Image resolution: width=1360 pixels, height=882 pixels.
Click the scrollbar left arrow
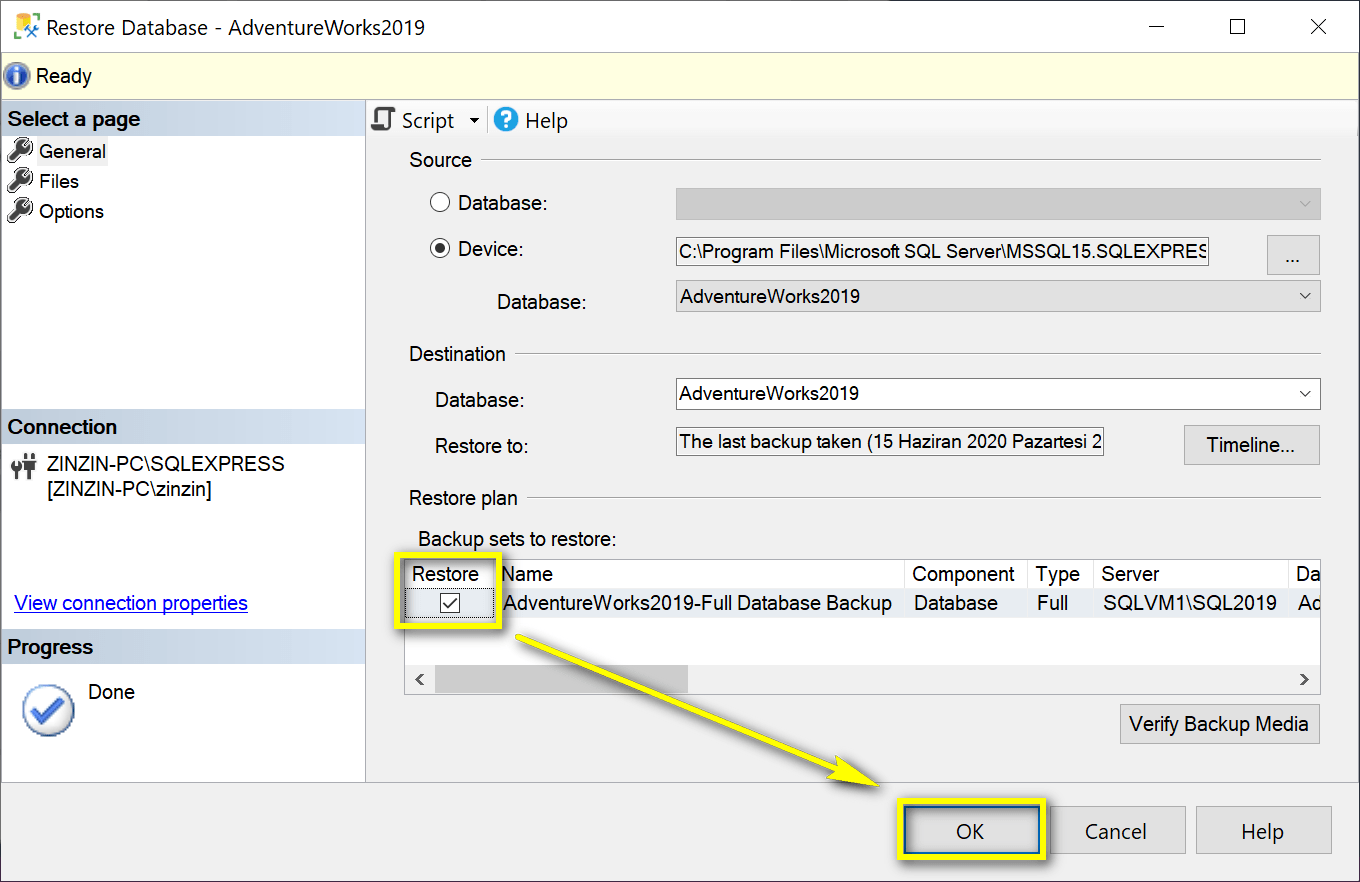pyautogui.click(x=420, y=679)
